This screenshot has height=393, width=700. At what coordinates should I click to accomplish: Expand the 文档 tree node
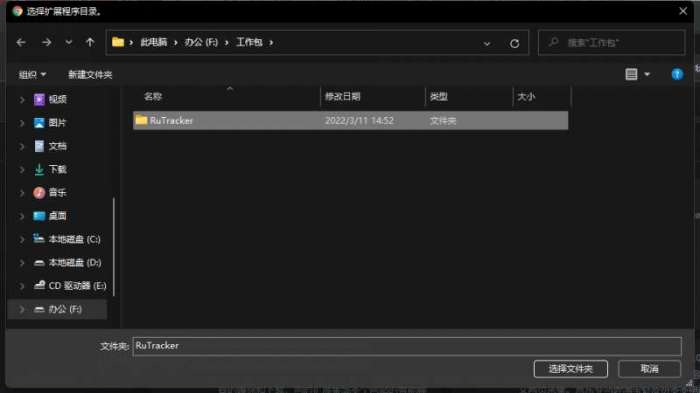(21, 146)
